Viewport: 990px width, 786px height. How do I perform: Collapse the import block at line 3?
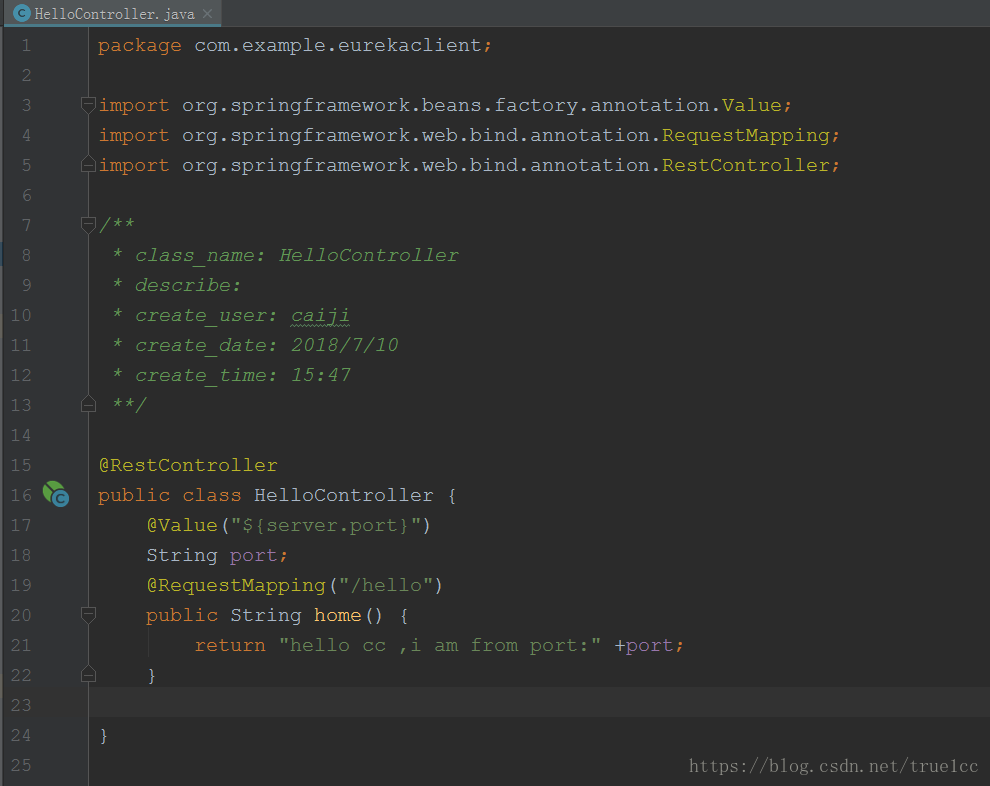(x=88, y=104)
